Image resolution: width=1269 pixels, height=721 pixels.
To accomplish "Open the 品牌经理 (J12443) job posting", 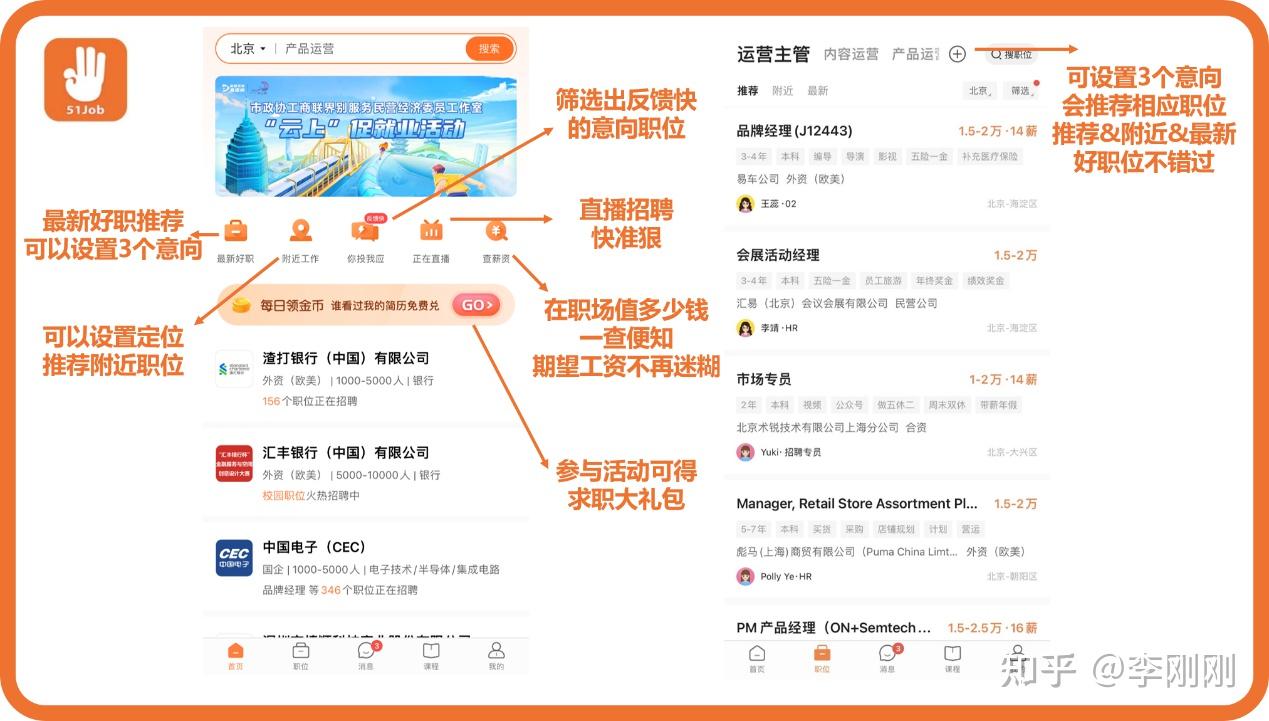I will click(x=887, y=167).
